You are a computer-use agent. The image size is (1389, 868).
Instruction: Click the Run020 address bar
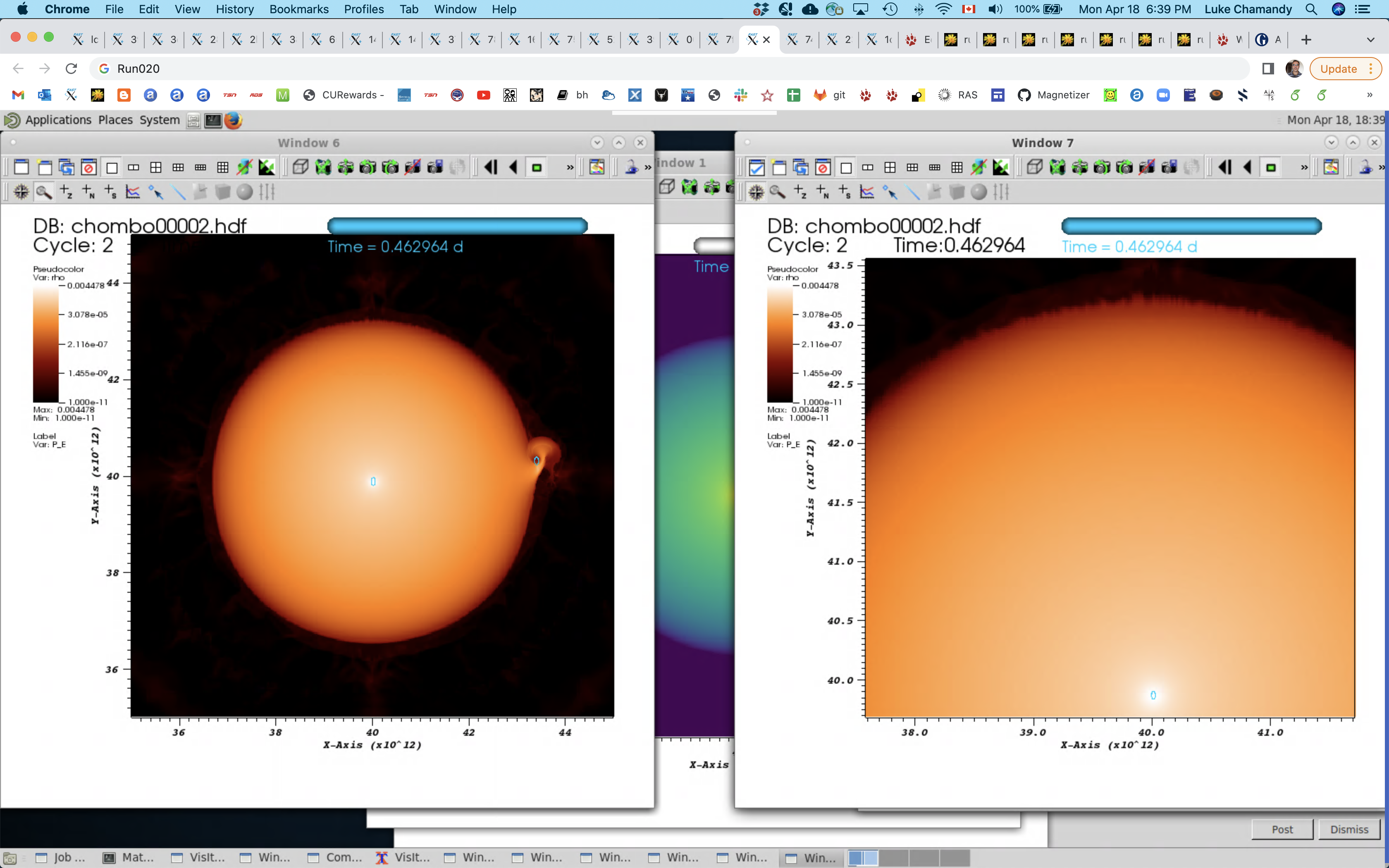coord(669,69)
